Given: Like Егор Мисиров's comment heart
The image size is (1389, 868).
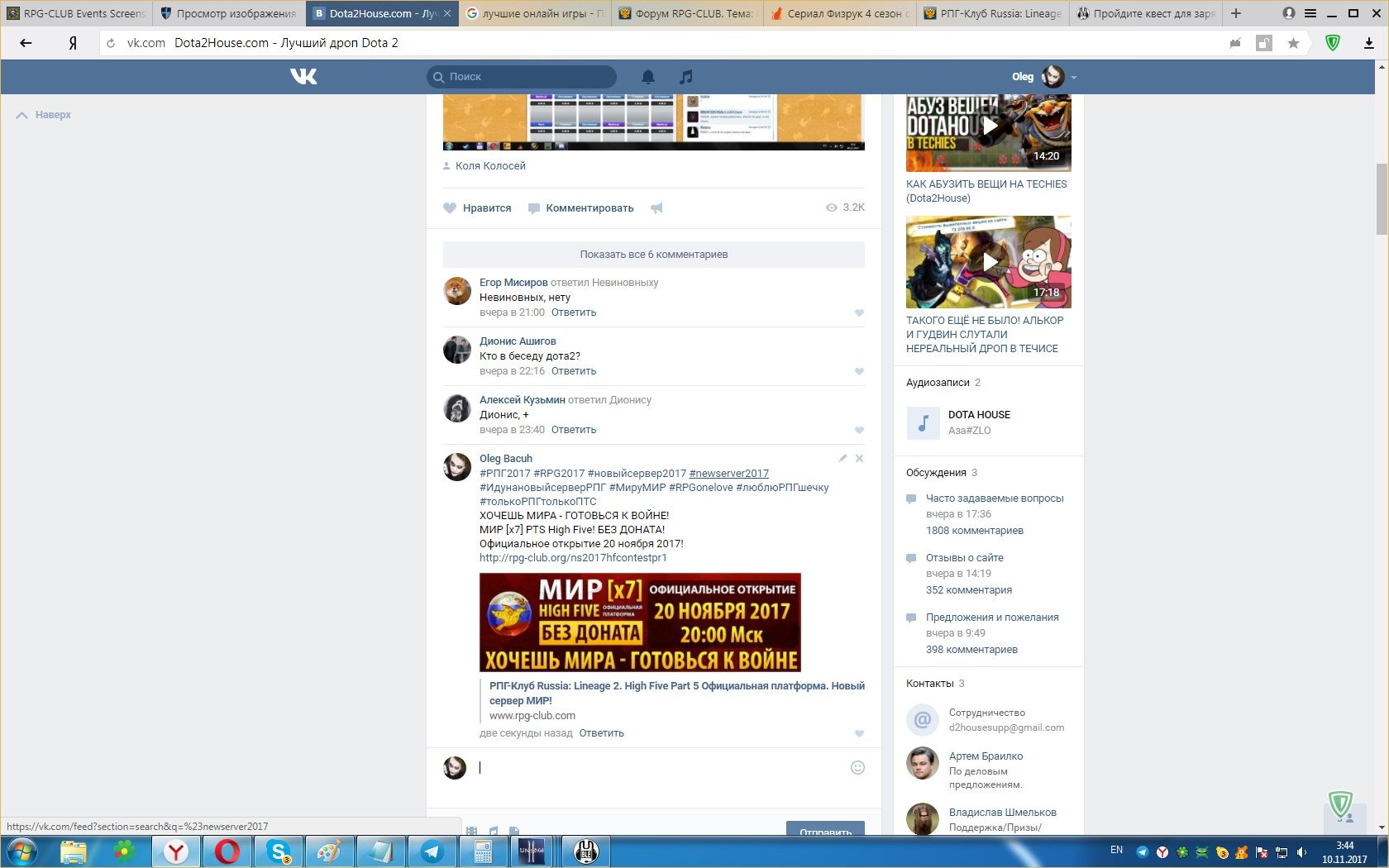Looking at the screenshot, I should click(x=859, y=312).
